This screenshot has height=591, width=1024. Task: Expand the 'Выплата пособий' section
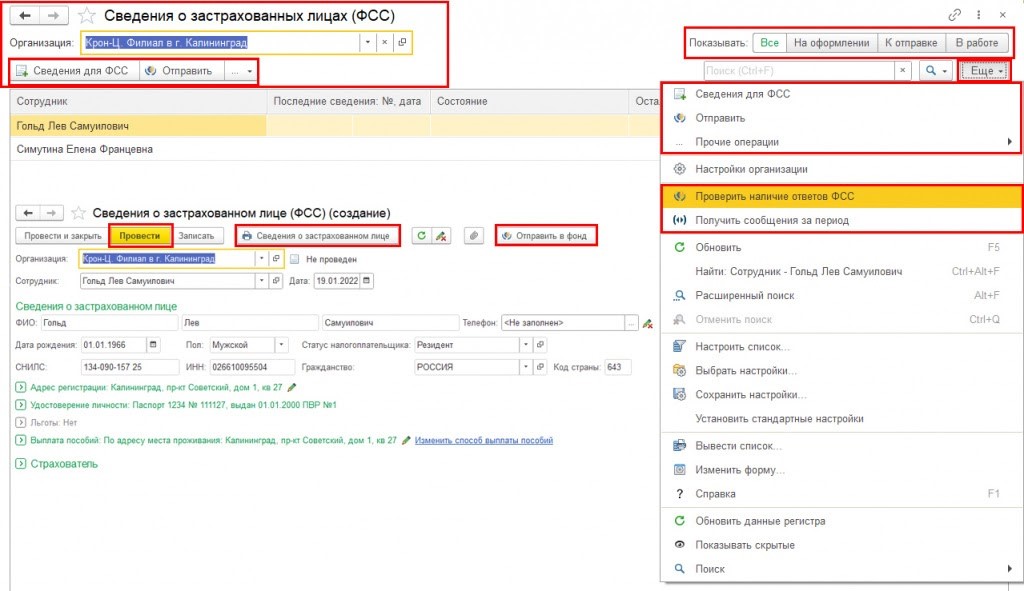(21, 440)
